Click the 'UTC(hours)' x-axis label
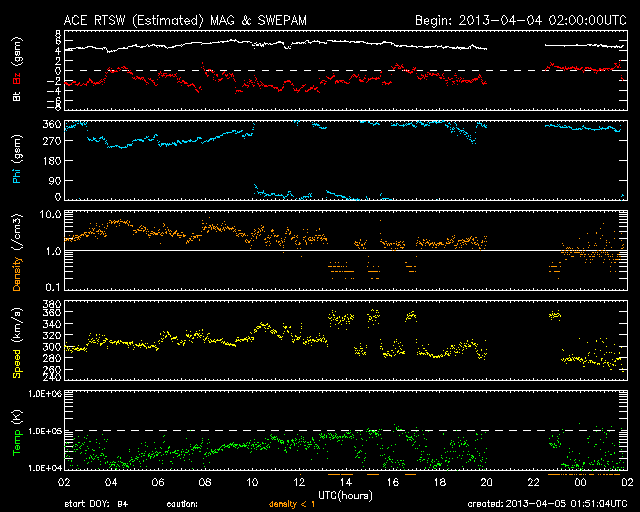 345,496
